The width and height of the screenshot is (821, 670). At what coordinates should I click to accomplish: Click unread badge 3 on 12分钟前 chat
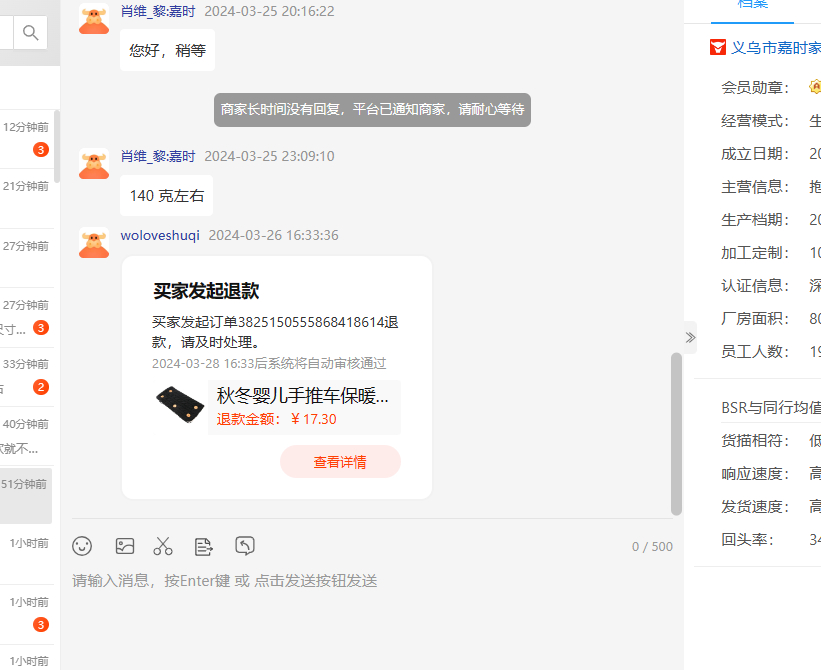(41, 150)
